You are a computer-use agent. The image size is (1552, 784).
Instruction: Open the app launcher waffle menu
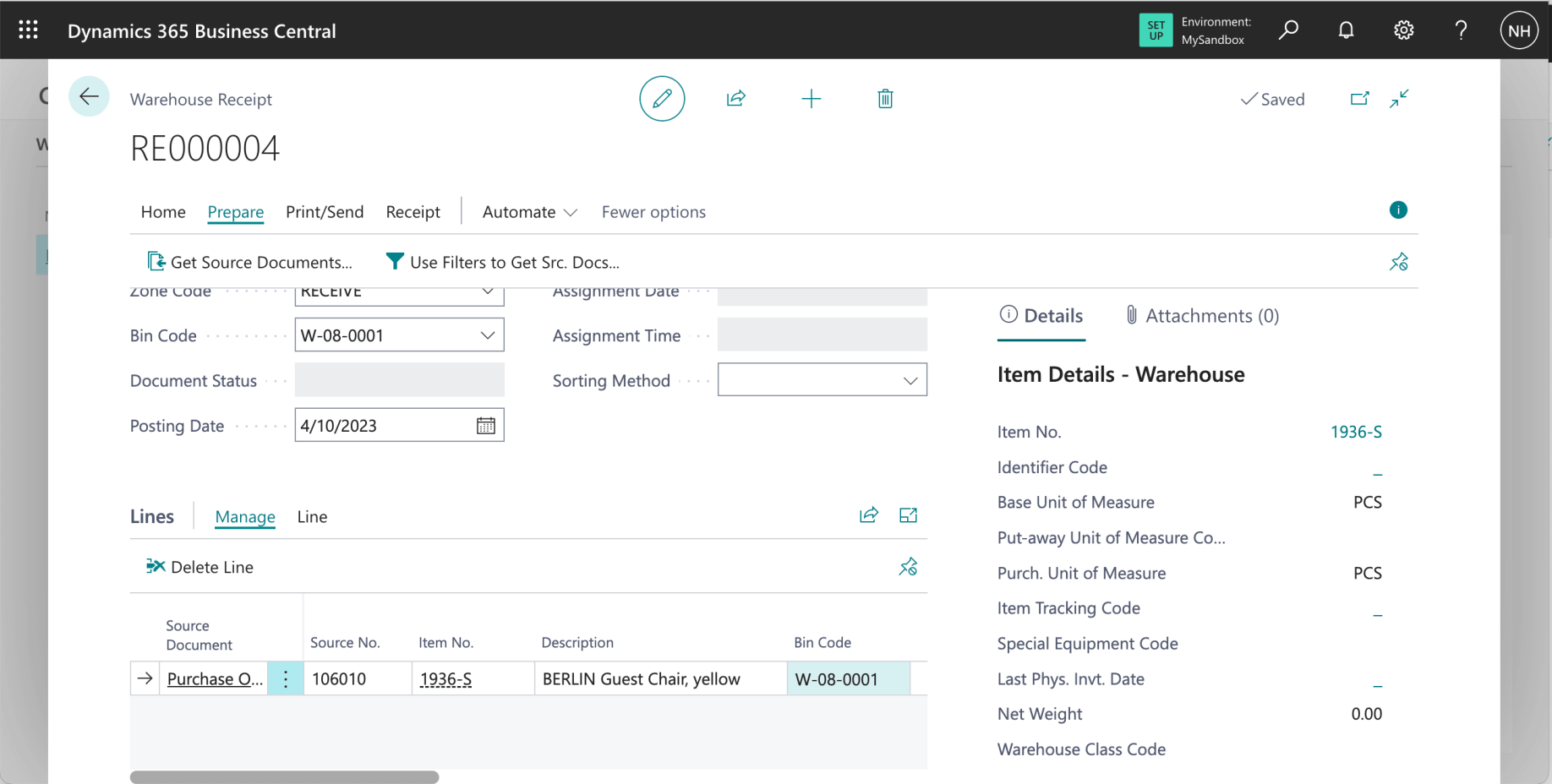28,30
